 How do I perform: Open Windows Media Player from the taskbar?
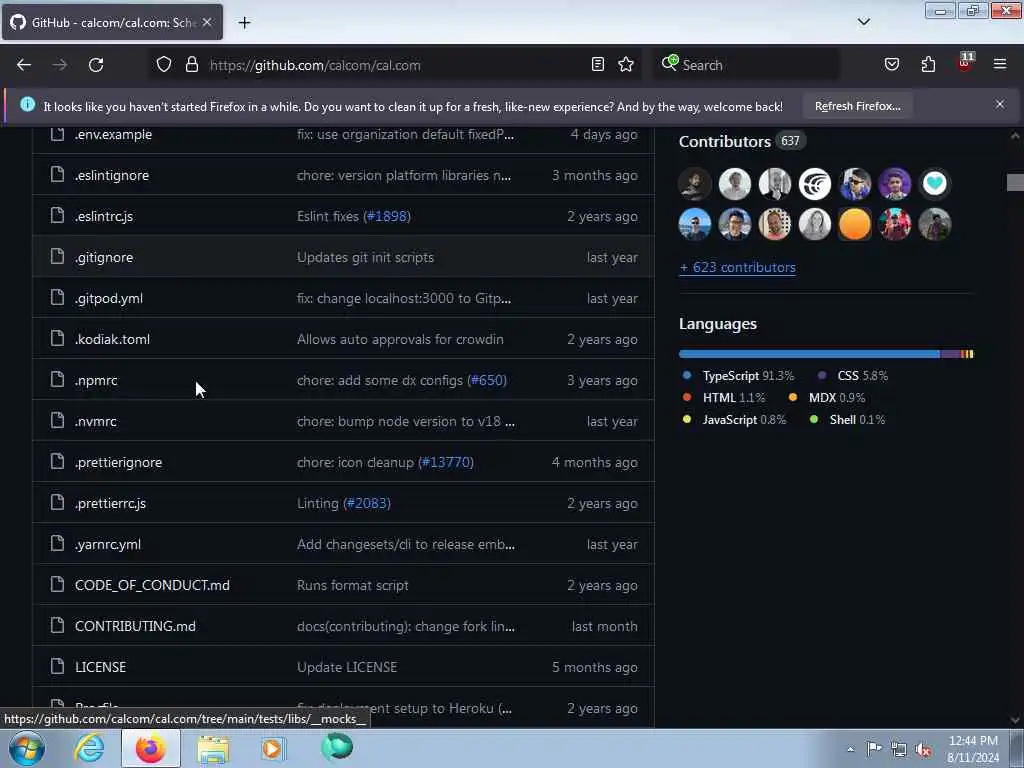pos(273,748)
